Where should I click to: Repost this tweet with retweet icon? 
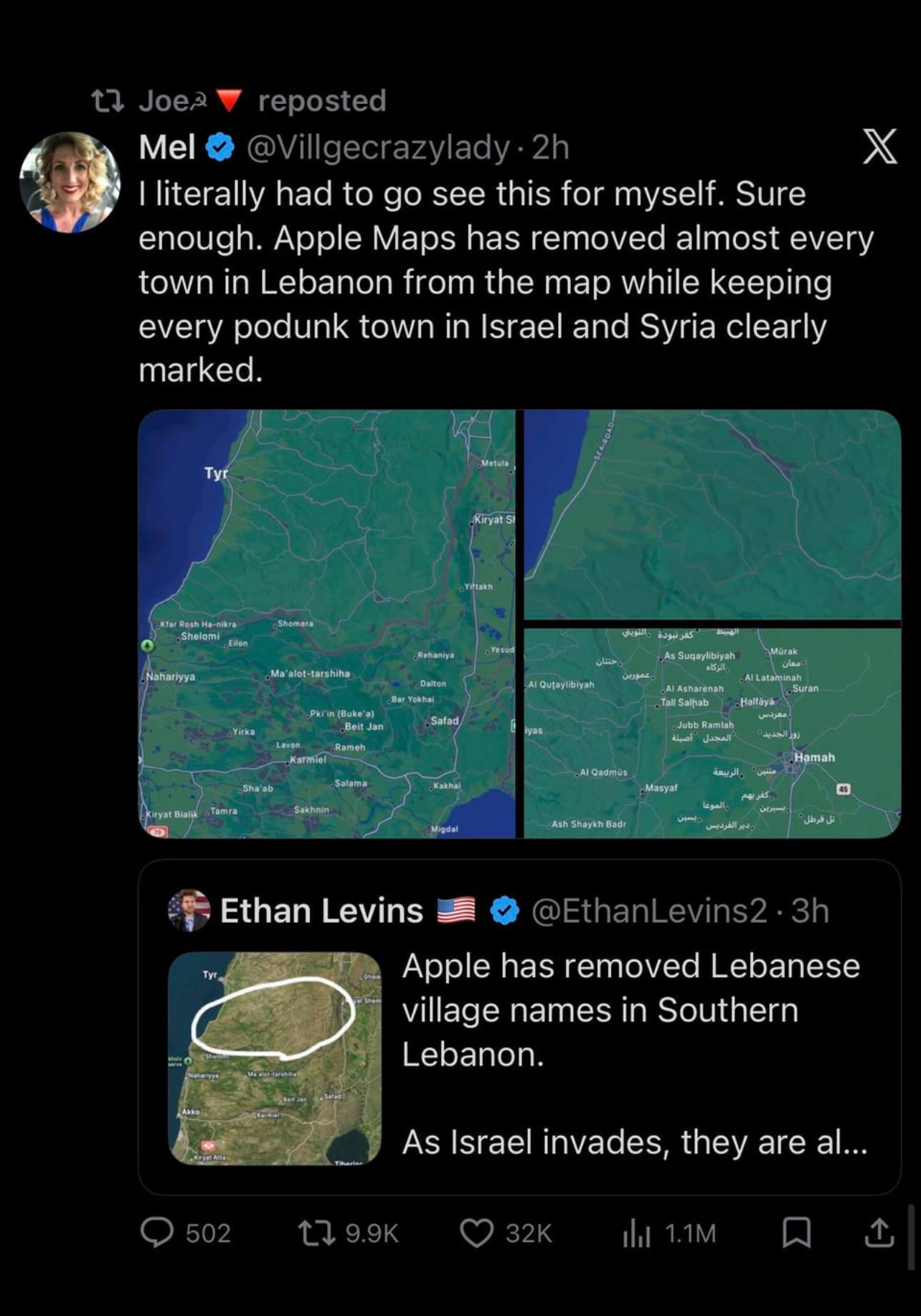314,1233
